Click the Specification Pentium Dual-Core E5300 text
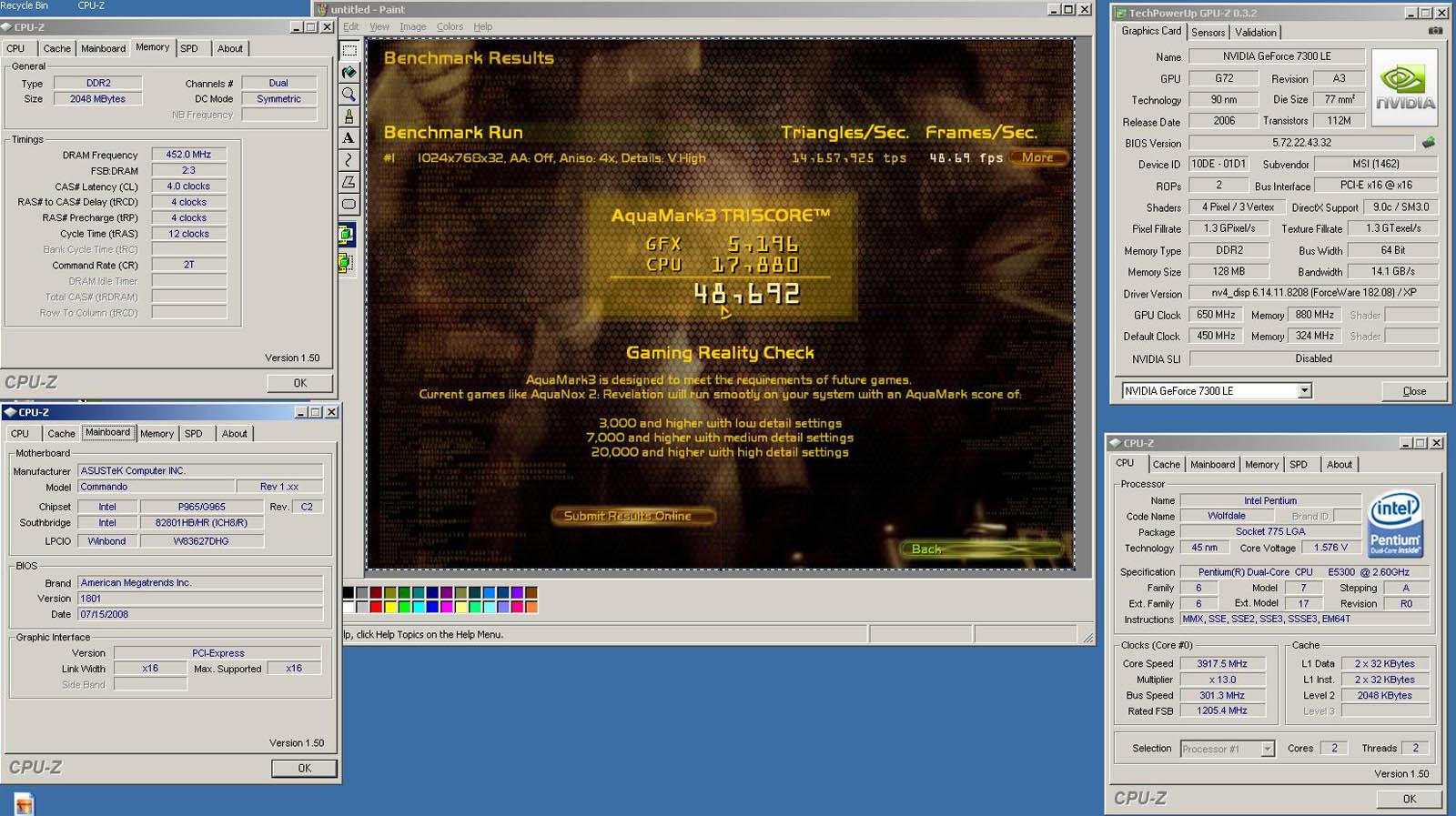The image size is (1456, 816). click(x=1303, y=572)
